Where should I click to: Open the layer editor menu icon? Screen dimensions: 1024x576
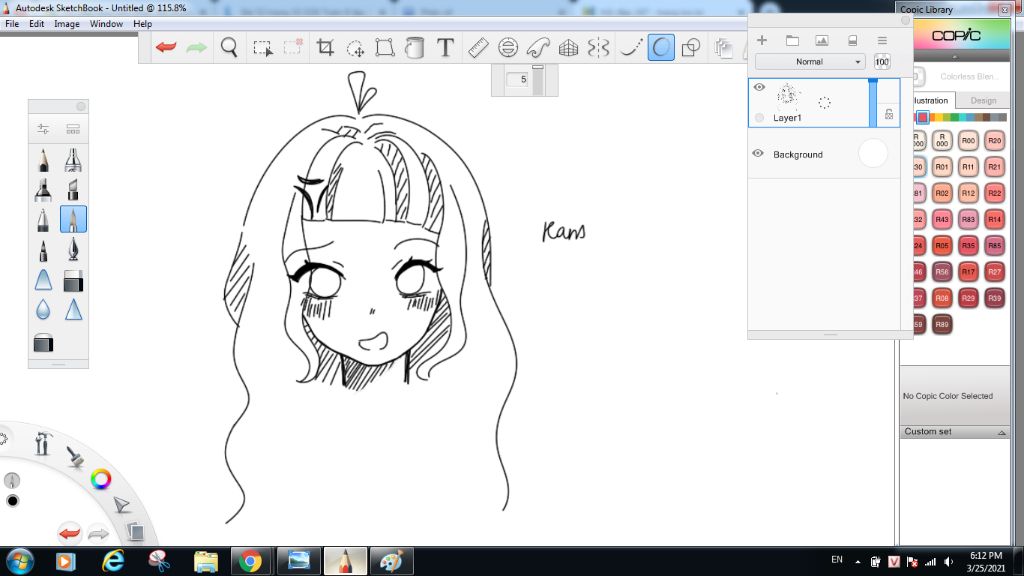[x=882, y=40]
